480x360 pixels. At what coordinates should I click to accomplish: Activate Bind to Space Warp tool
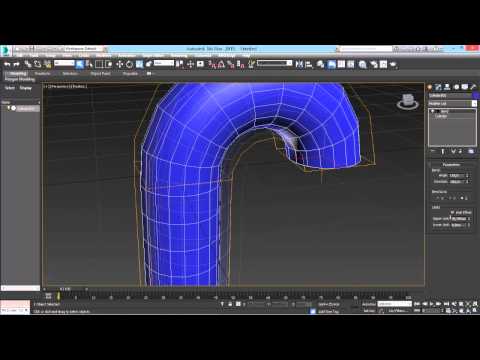point(47,64)
